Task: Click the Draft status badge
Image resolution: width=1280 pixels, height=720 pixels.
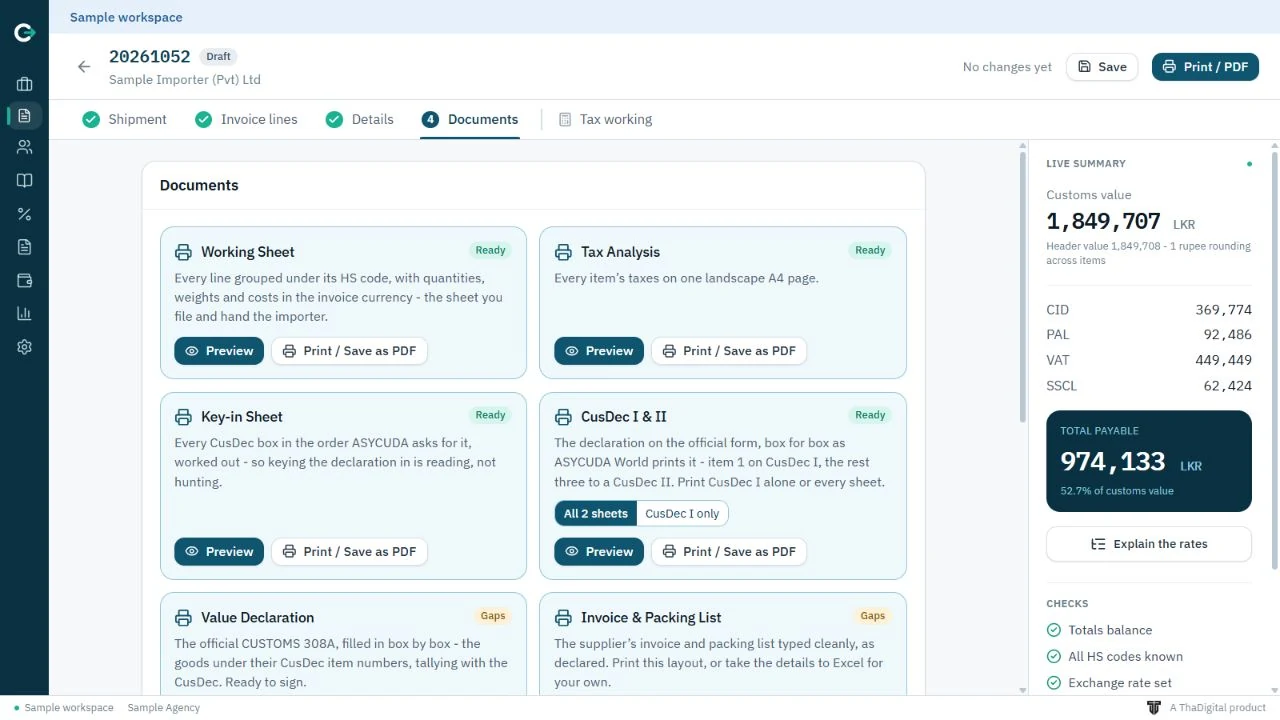Action: [x=218, y=57]
